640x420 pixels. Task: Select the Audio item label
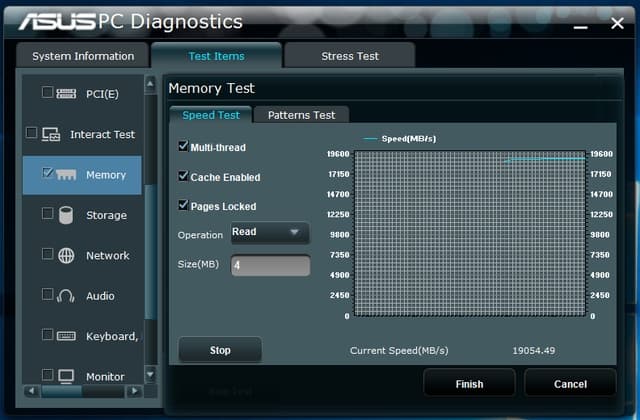point(100,296)
